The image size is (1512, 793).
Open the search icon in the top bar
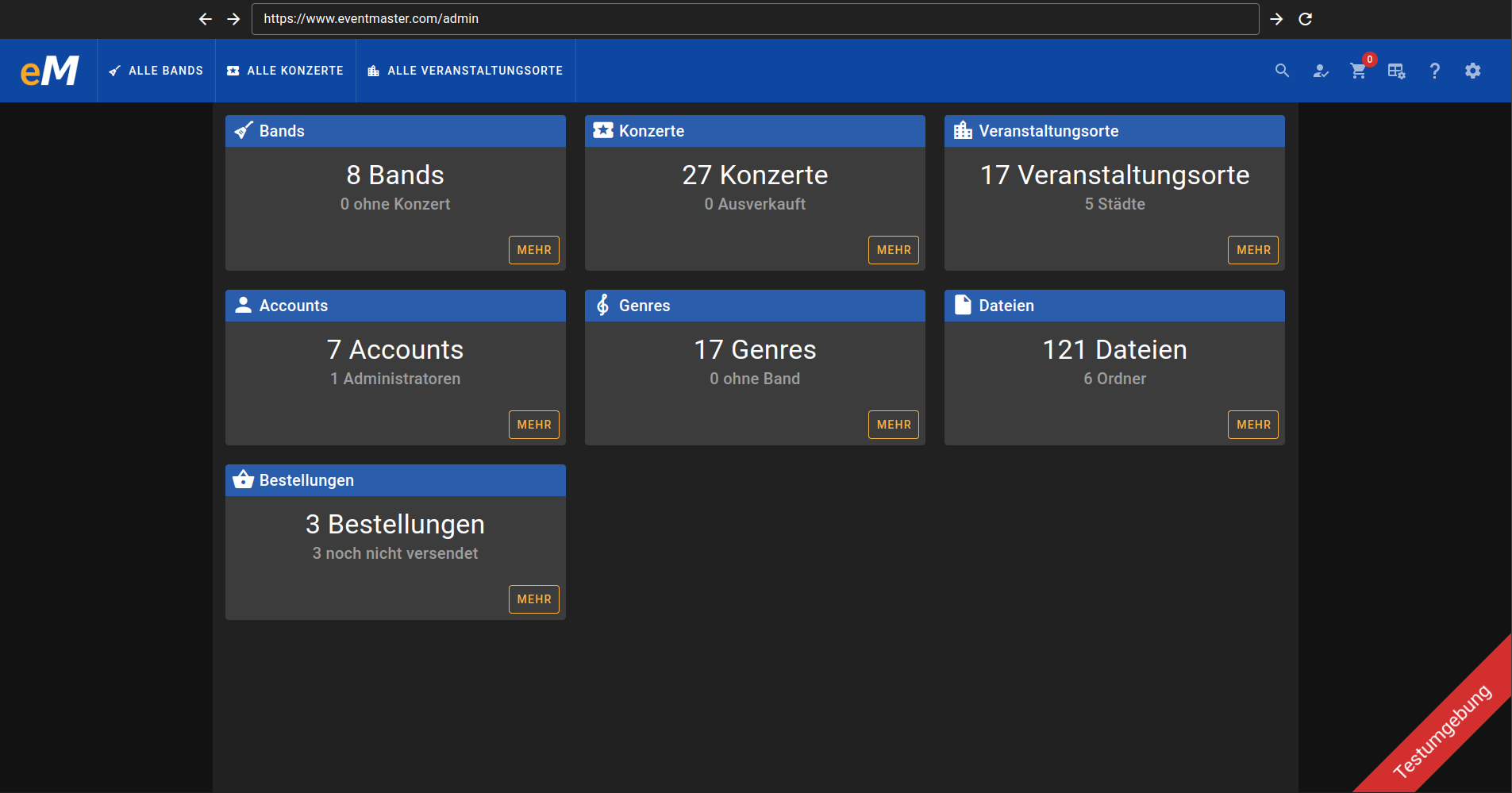click(1281, 71)
